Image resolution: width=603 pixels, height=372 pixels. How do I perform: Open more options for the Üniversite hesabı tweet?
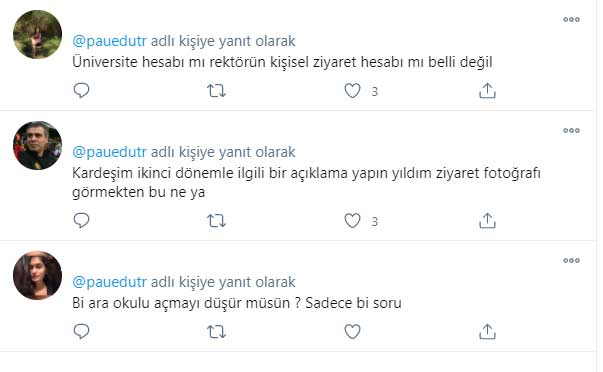tap(571, 19)
